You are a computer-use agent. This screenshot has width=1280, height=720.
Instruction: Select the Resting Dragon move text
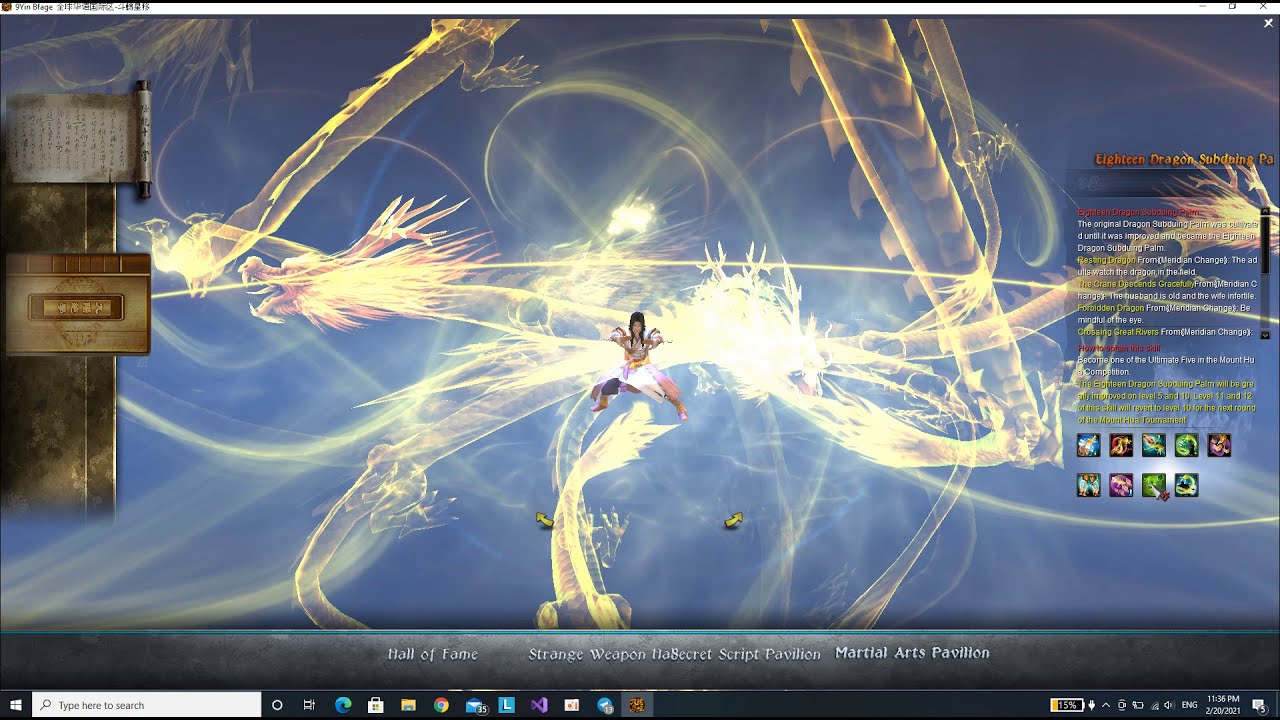pyautogui.click(x=1106, y=260)
